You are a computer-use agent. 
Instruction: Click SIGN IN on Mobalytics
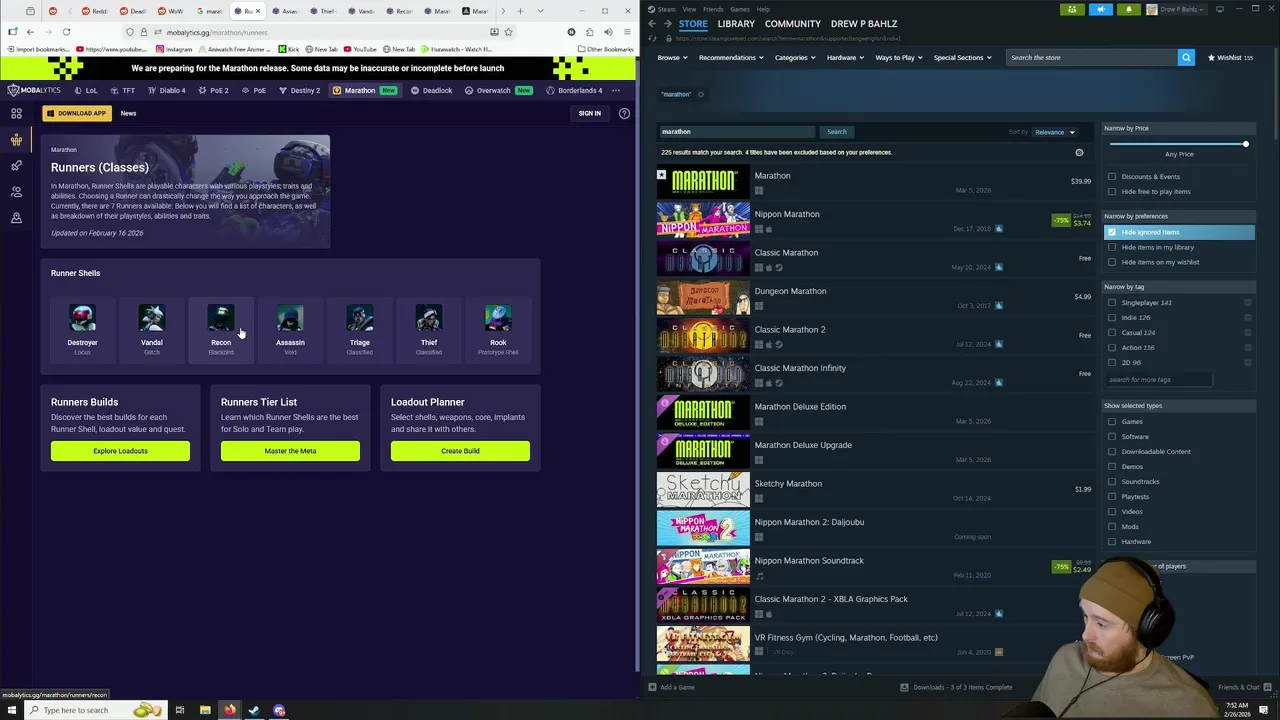point(590,113)
